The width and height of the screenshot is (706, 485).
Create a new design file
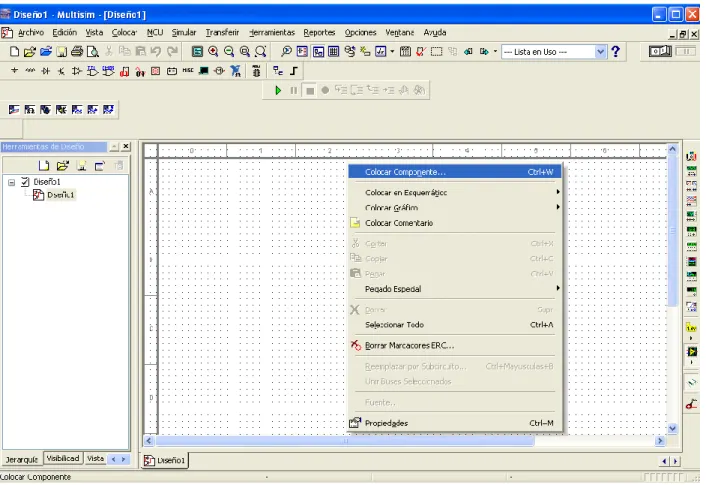14,52
